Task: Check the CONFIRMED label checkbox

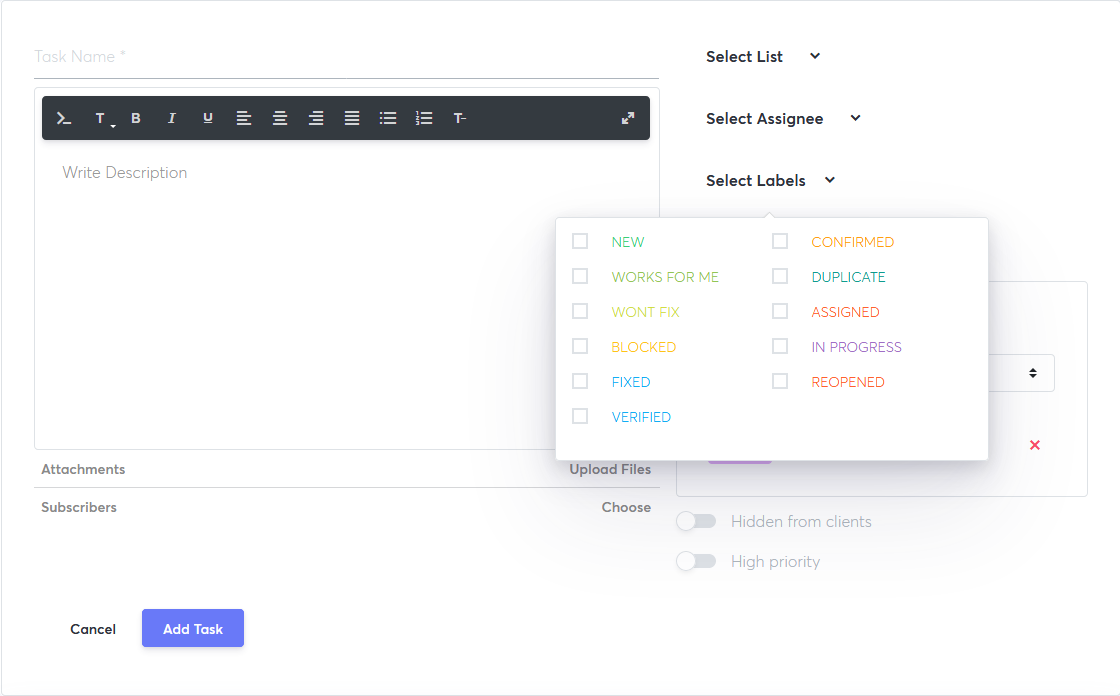Action: point(780,242)
